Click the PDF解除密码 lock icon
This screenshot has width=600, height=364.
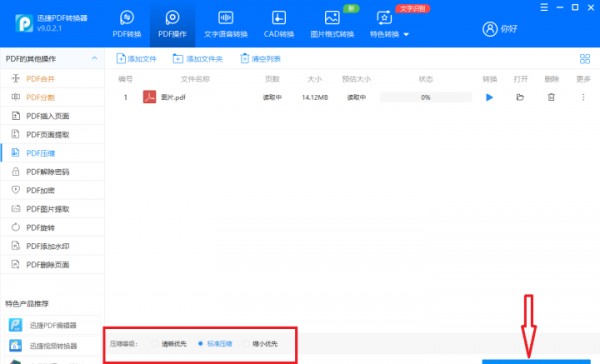(x=15, y=171)
